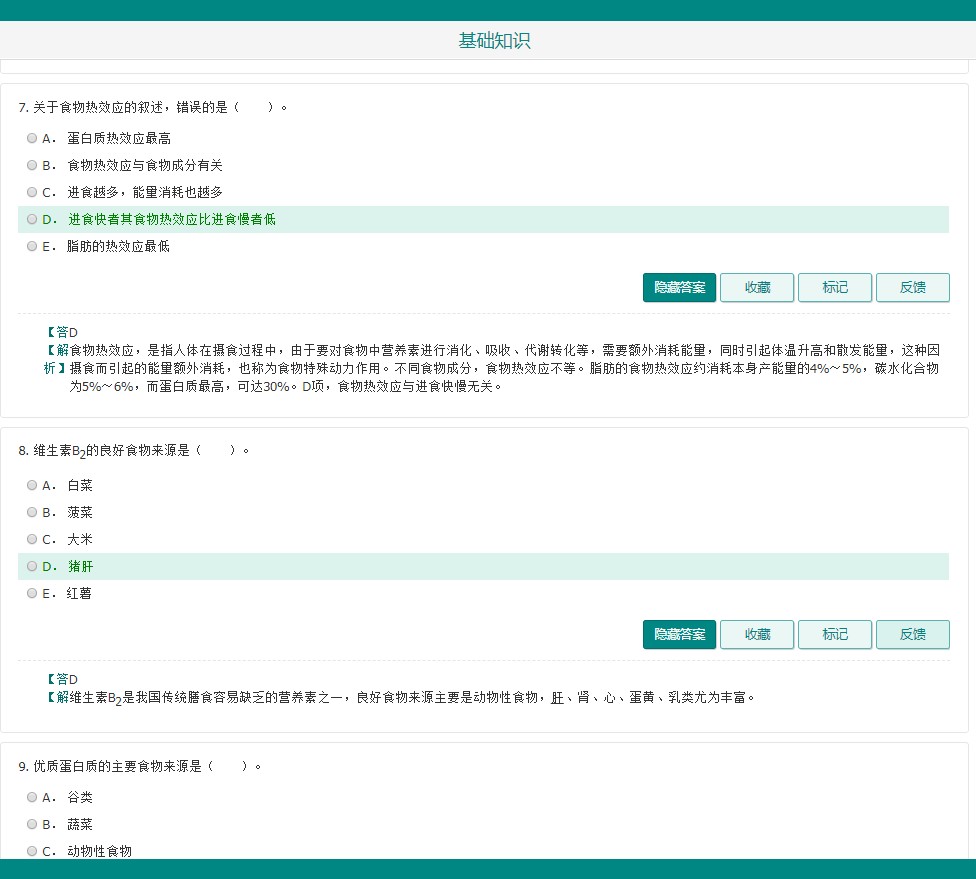Mark question 8 with the 标记 button

tap(835, 634)
